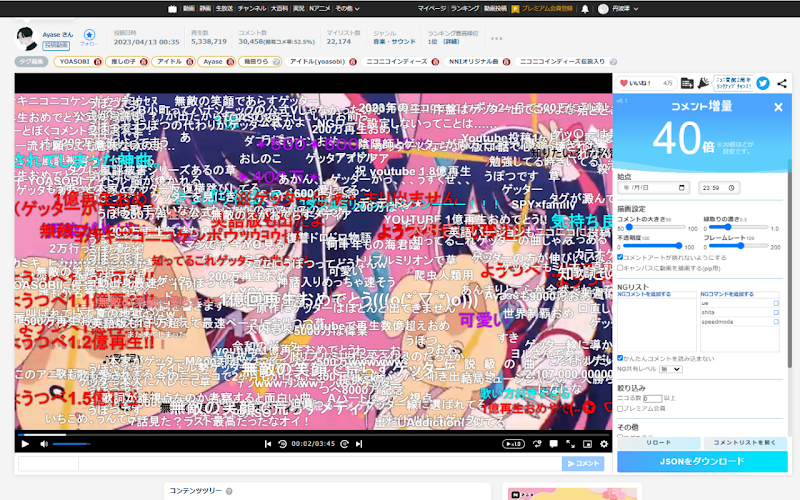The height and width of the screenshot is (500, 800).
Task: Toggle comment display speech-bubble icon
Action: pos(554,444)
